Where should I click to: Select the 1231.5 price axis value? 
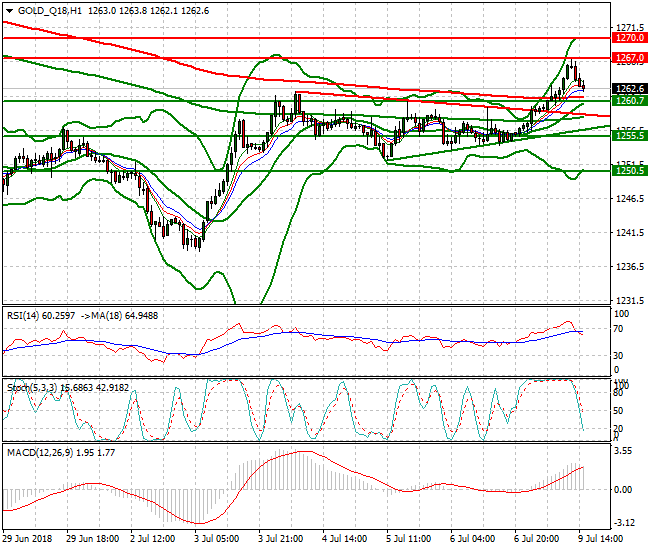pyautogui.click(x=631, y=300)
